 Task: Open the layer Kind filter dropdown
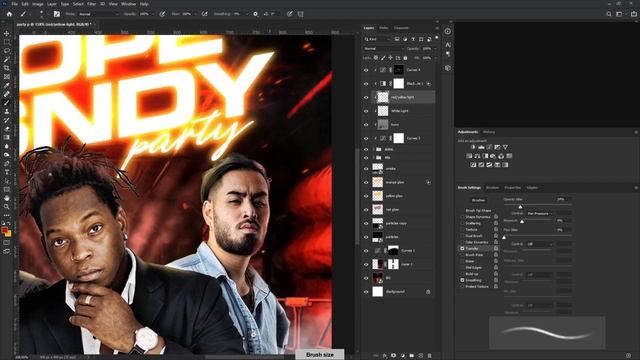377,39
